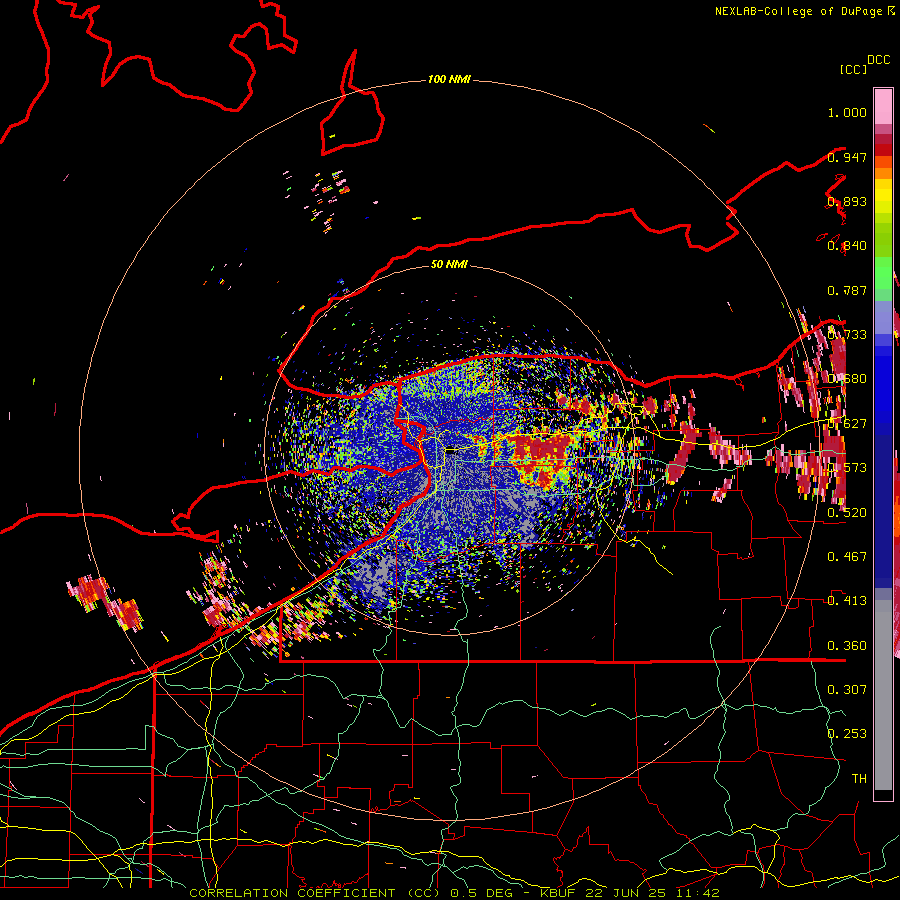
Task: Click the 11:42 timestamp
Action: click(x=699, y=893)
